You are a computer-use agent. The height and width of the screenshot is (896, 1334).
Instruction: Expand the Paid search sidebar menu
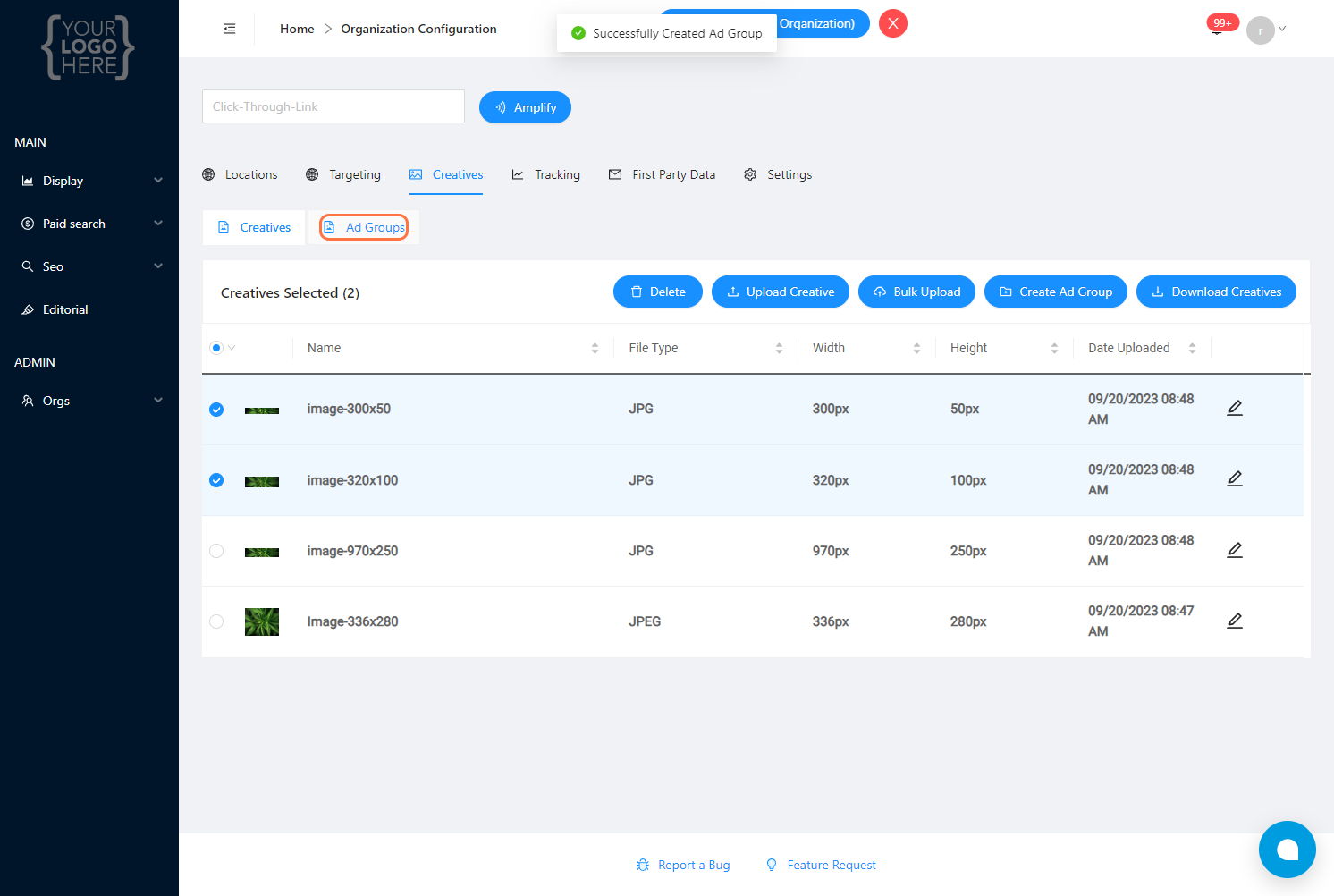pos(89,224)
